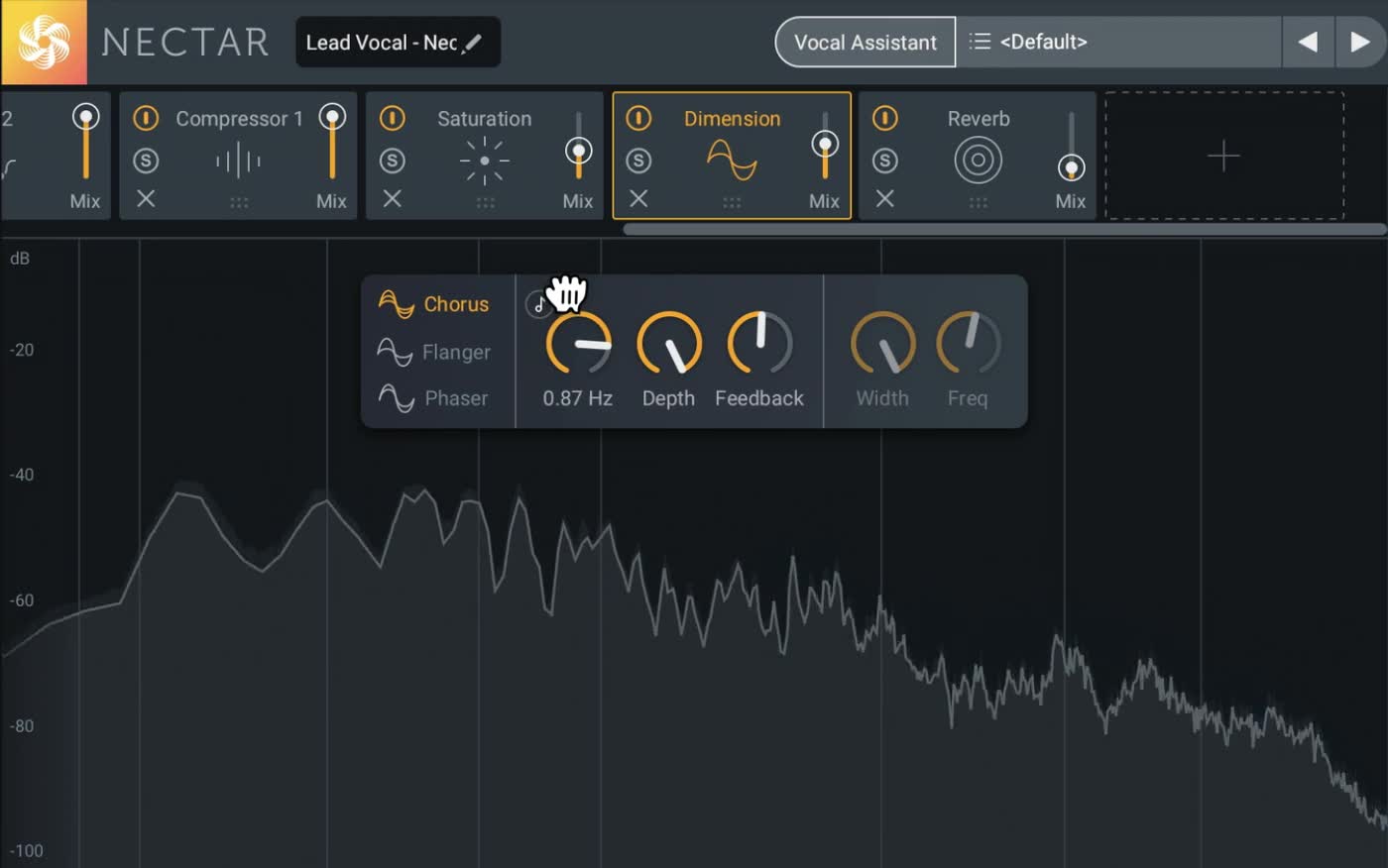Click the iZotope Nectar logo icon
This screenshot has height=868, width=1388.
coord(44,42)
